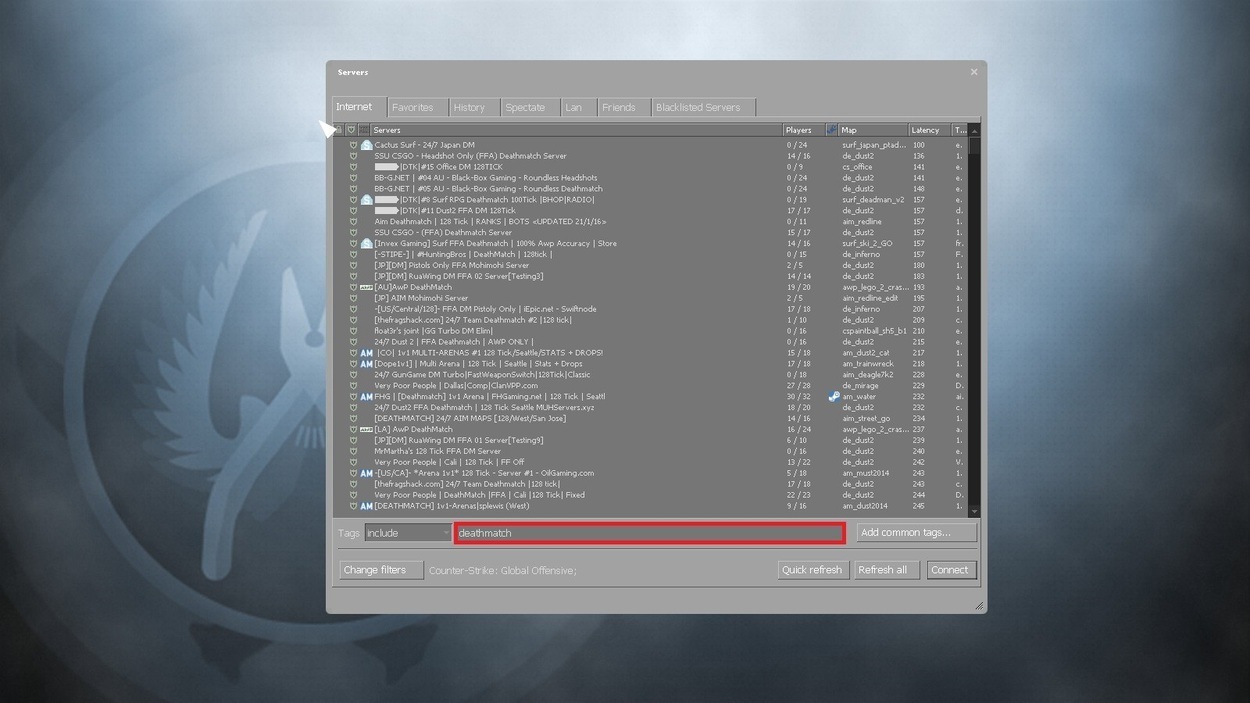
Task: Click the Steam icon column header beside Map
Action: click(832, 130)
